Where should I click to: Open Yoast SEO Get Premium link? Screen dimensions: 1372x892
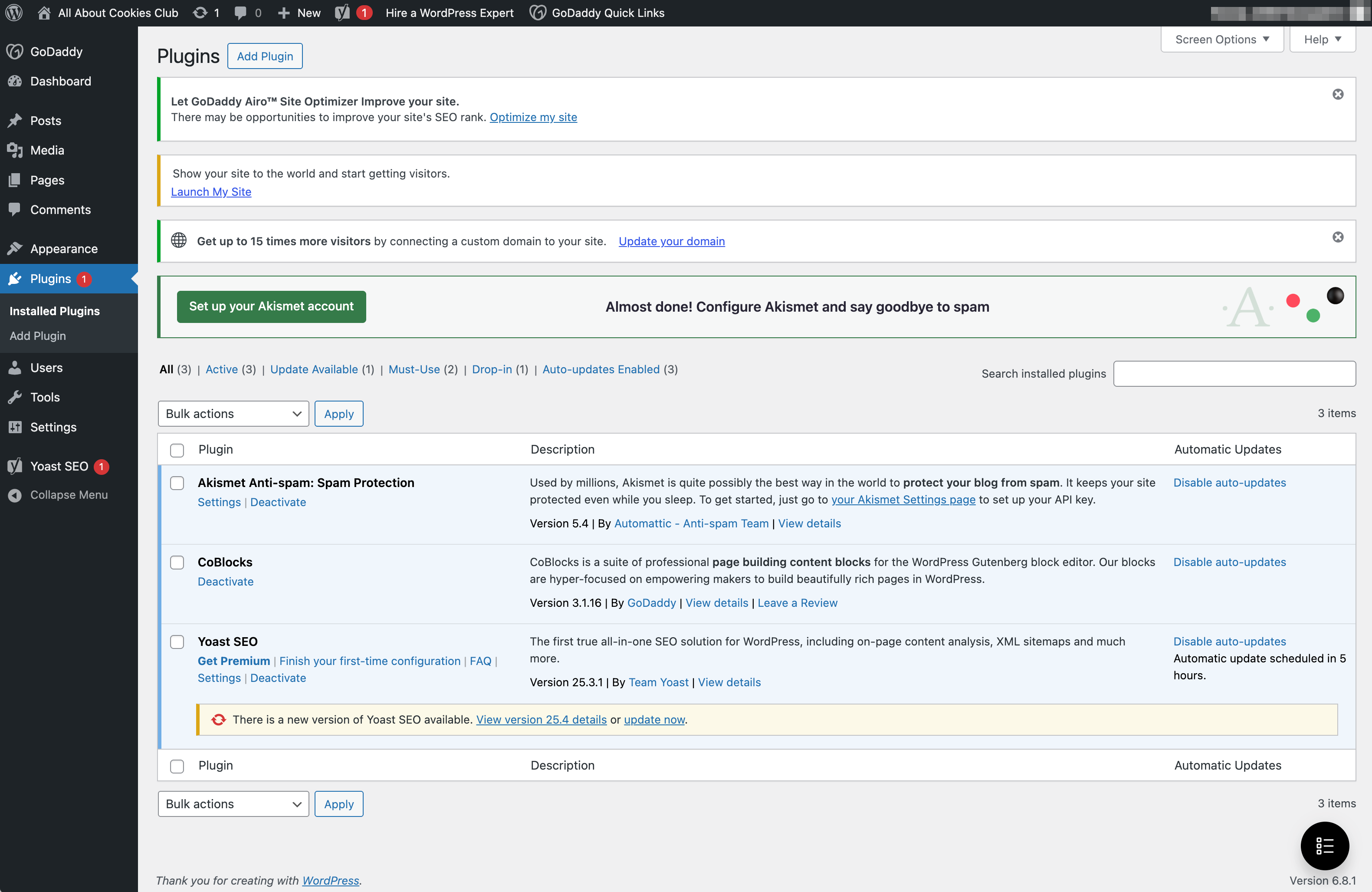tap(233, 661)
